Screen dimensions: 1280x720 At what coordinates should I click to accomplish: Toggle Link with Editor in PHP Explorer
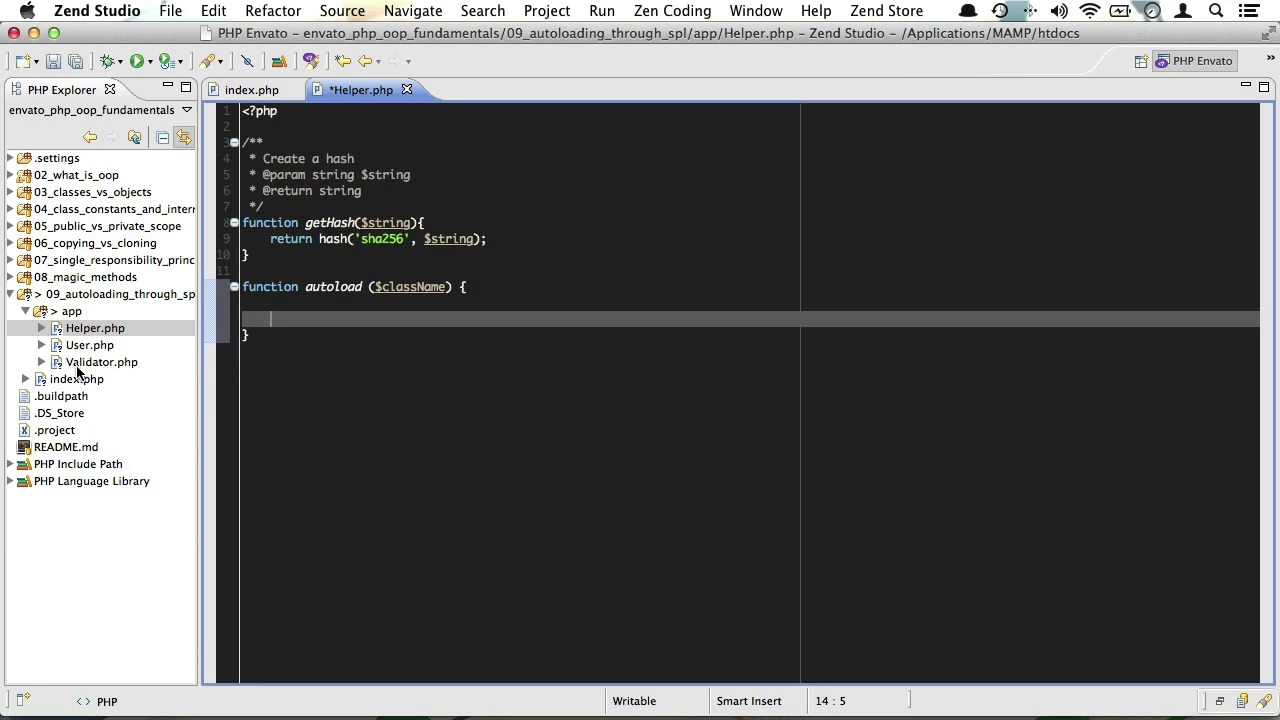pyautogui.click(x=183, y=137)
